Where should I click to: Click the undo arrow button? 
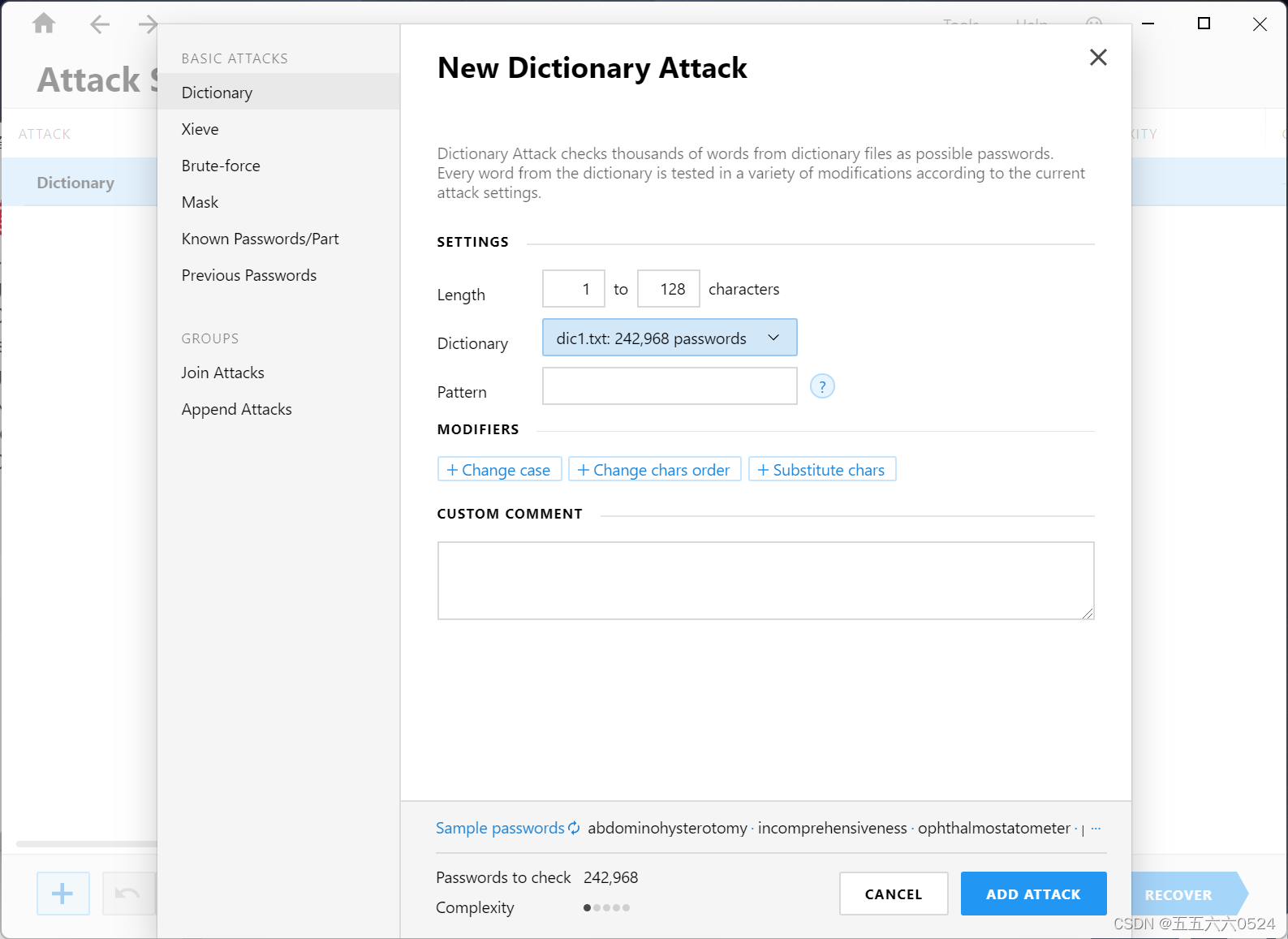127,894
